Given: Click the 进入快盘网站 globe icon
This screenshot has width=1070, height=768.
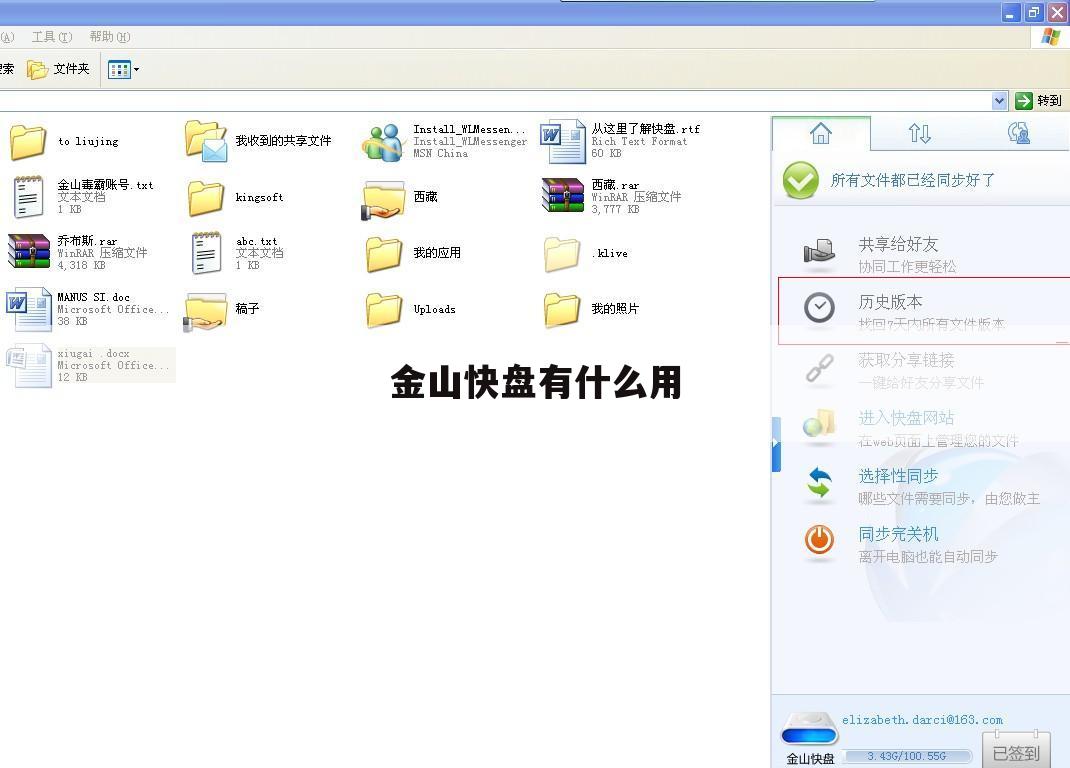Looking at the screenshot, I should coord(819,425).
